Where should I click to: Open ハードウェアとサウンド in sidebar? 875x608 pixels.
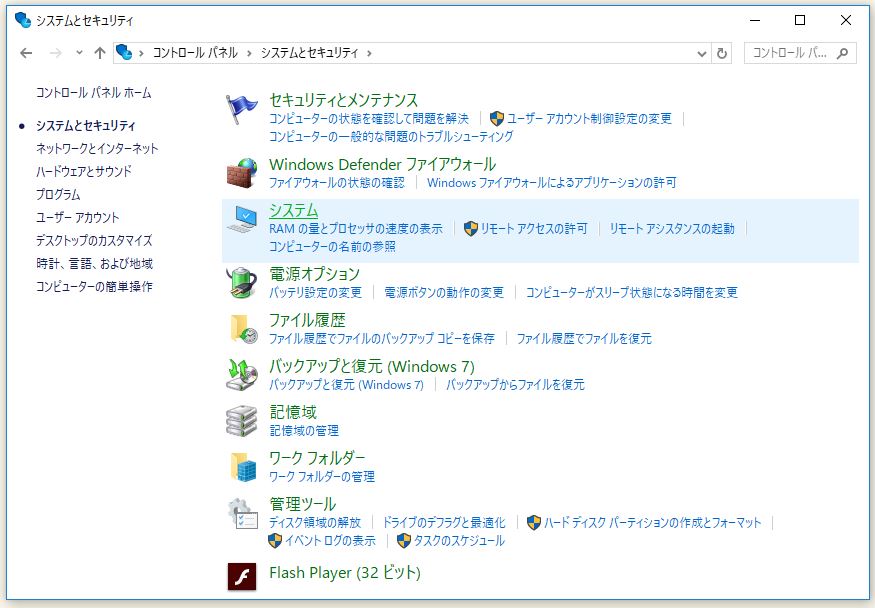click(84, 171)
